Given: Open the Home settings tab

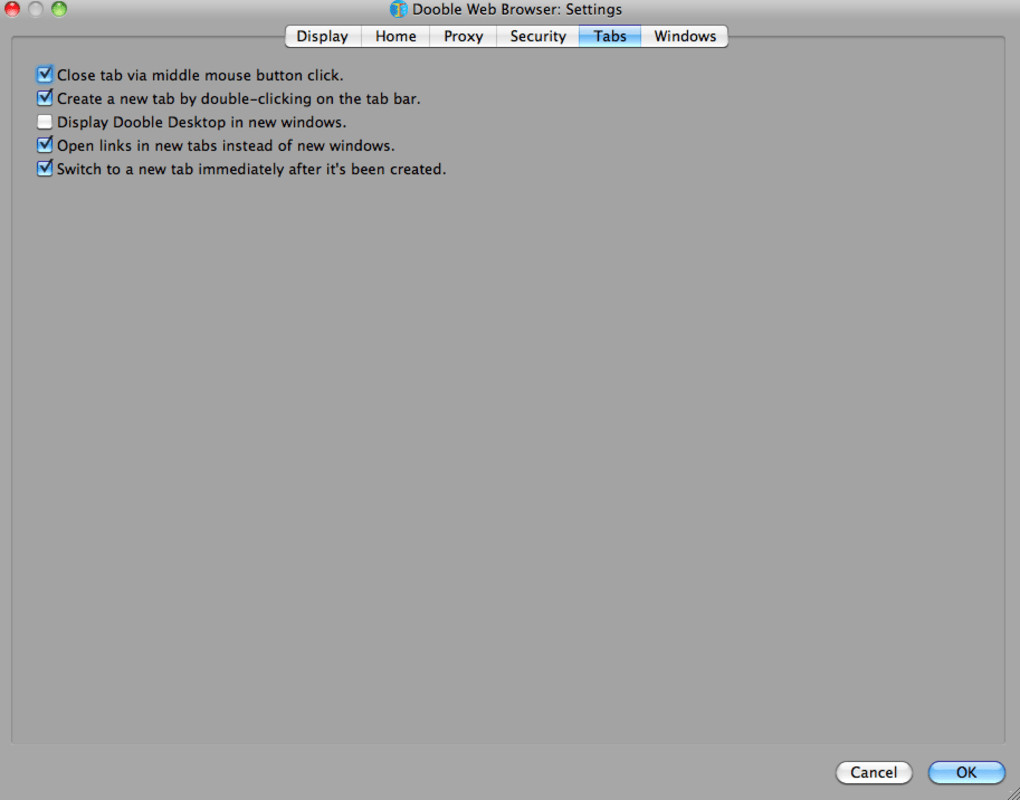Looking at the screenshot, I should click(x=396, y=36).
